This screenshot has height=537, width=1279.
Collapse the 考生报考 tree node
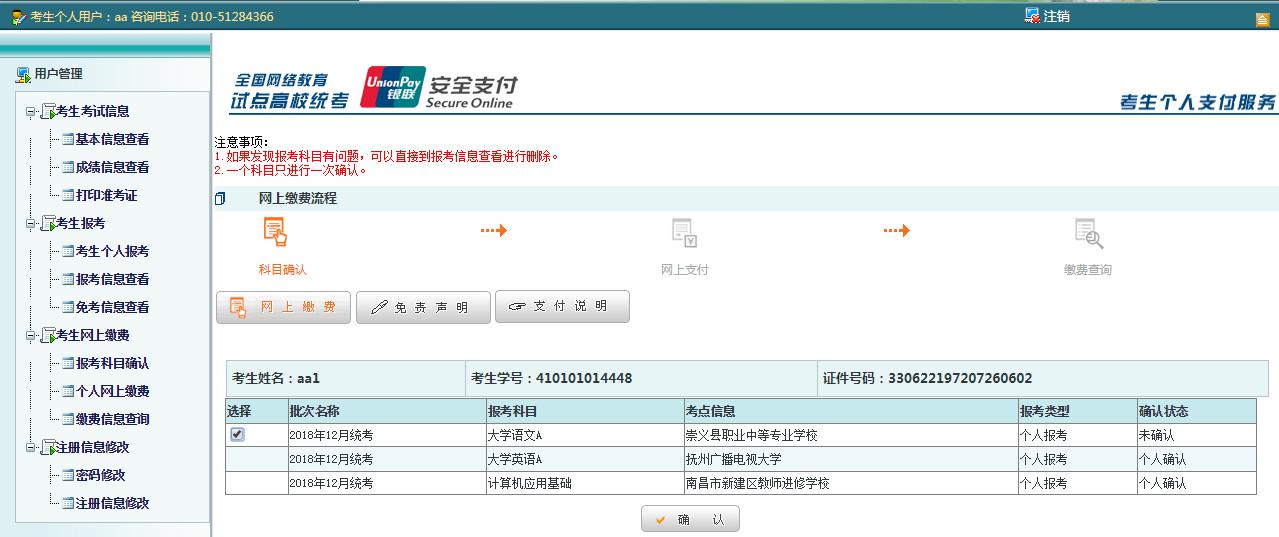click(31, 224)
